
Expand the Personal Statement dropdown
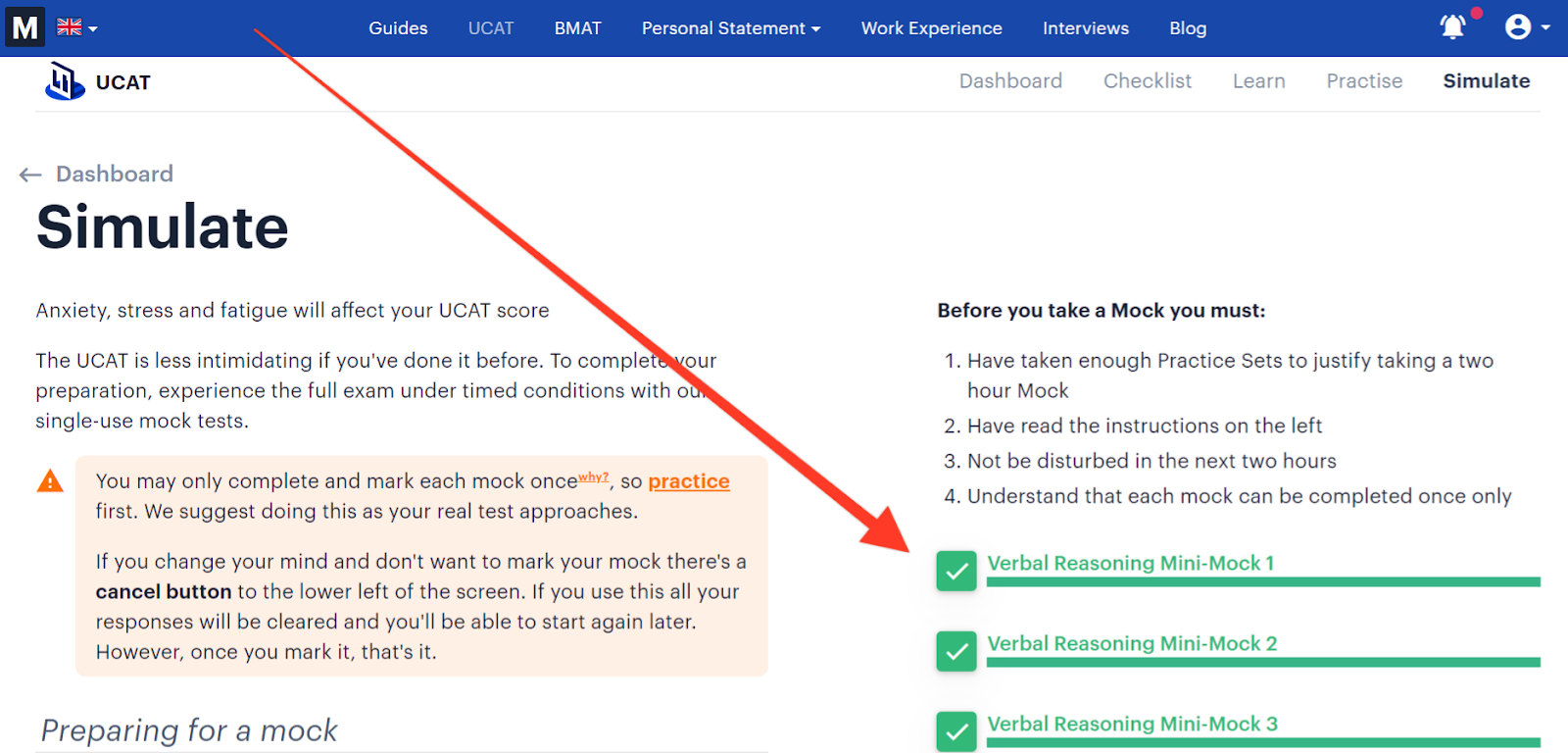[731, 28]
